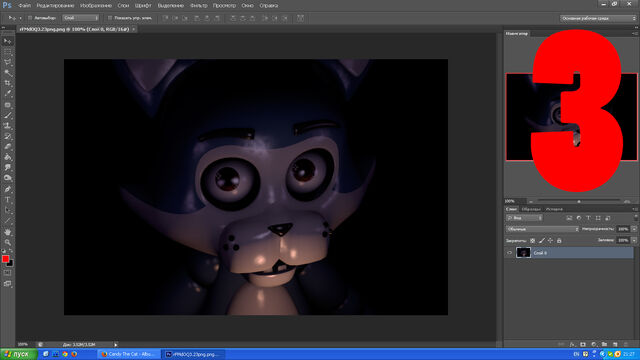Select the Hand tool
This screenshot has width=640, height=360.
(8, 232)
